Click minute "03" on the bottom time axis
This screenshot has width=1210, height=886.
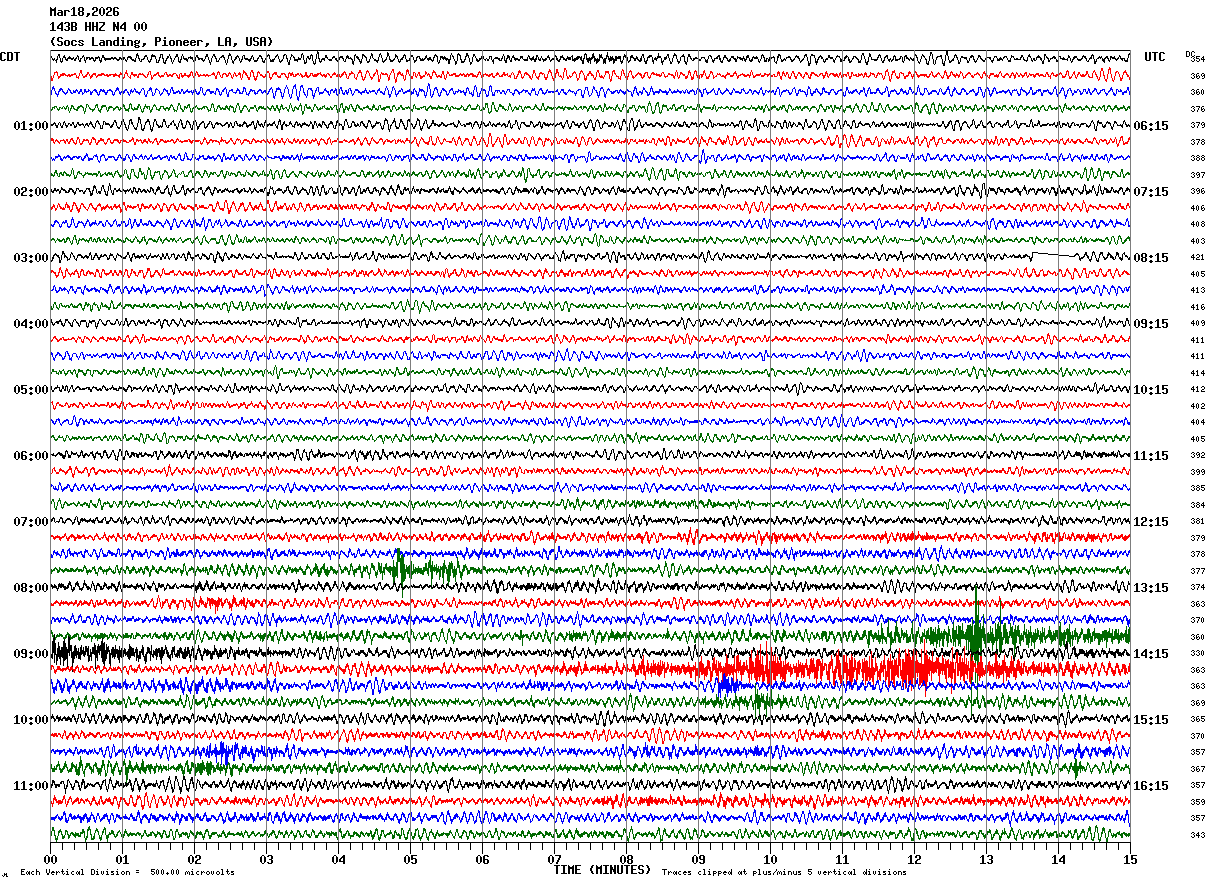tap(266, 859)
